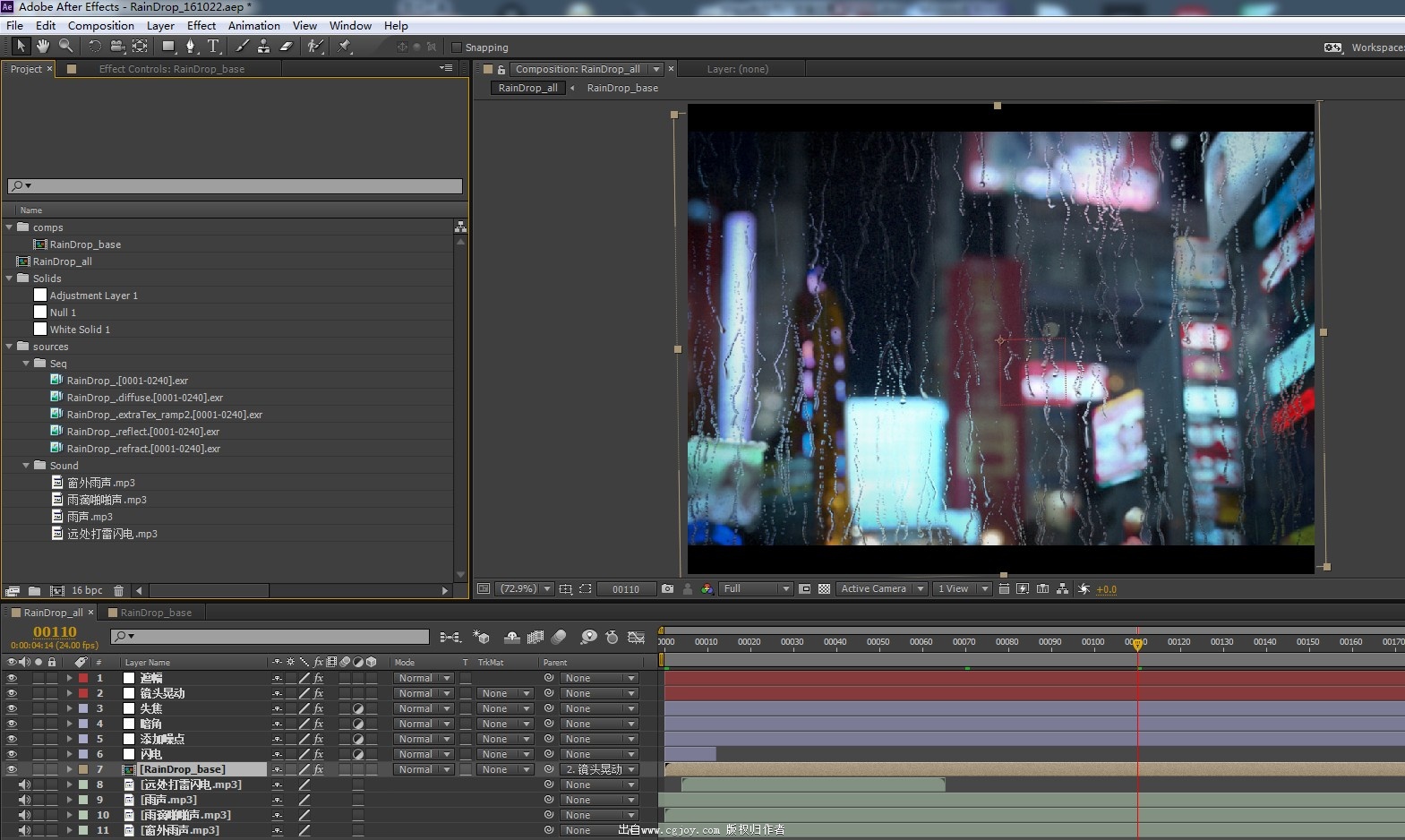Open blend Mode dropdown for layer 1
The width and height of the screenshot is (1405, 840).
click(424, 679)
